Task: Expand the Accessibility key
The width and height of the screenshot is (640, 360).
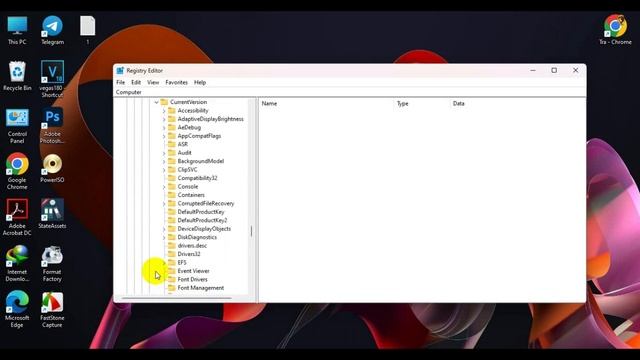Action: pos(164,111)
